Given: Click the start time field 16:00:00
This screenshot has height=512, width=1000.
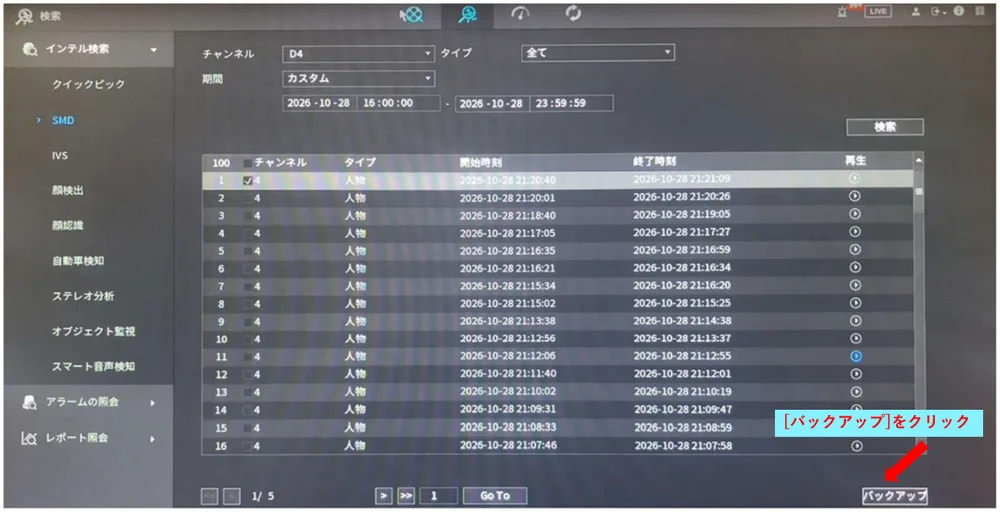Looking at the screenshot, I should [398, 103].
